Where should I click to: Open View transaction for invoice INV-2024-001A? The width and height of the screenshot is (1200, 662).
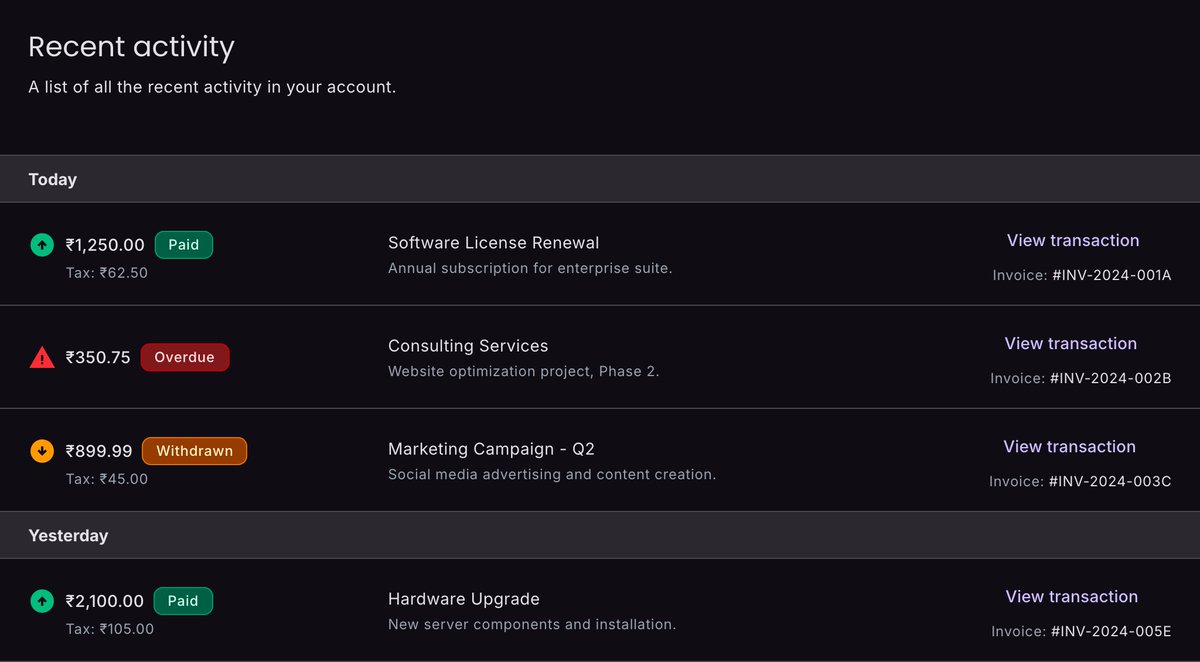pos(1073,241)
